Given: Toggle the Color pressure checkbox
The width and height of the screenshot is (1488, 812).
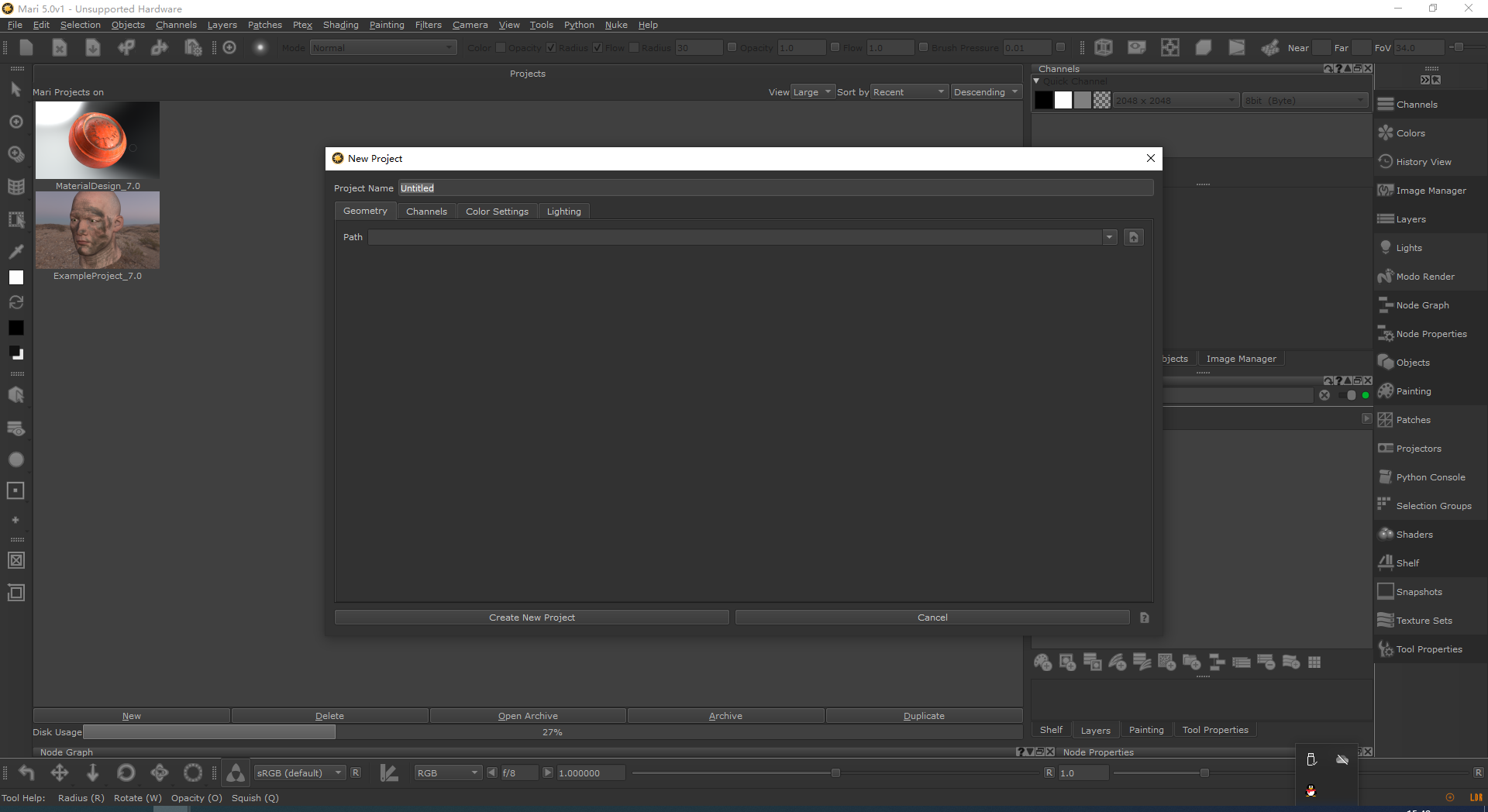Looking at the screenshot, I should pyautogui.click(x=501, y=47).
